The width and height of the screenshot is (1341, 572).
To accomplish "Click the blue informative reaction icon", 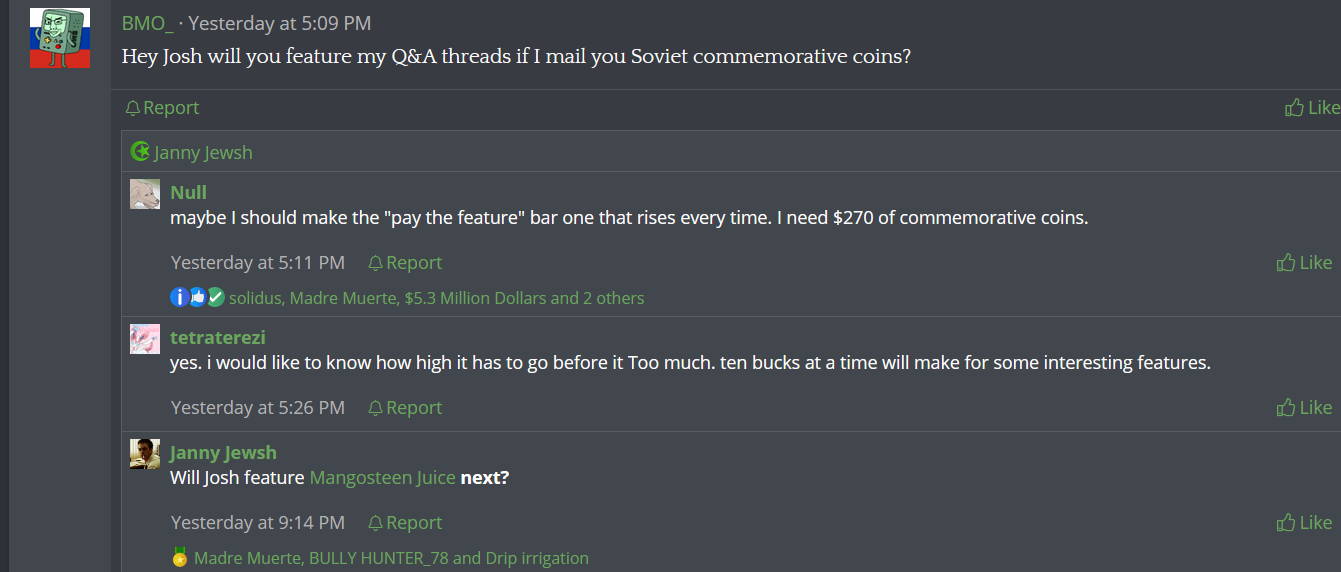I will tap(180, 297).
